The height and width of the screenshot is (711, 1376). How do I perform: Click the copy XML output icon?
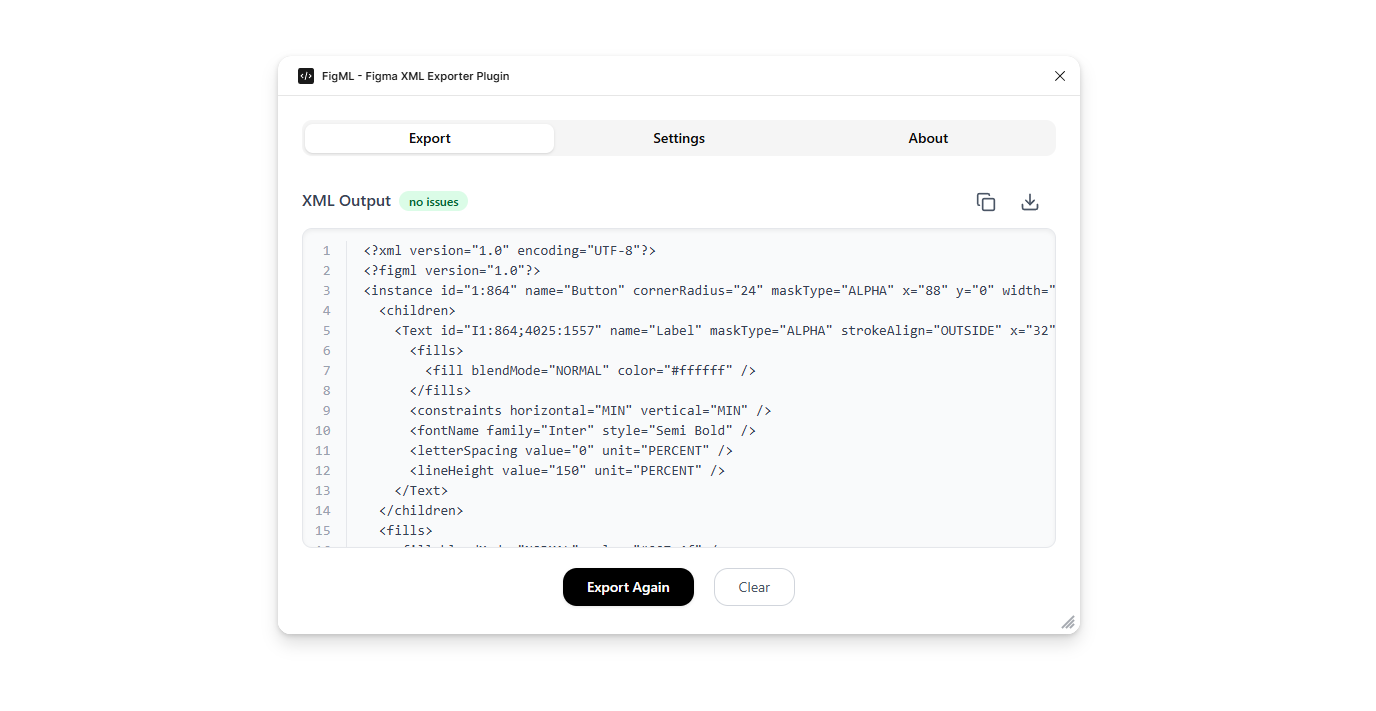[985, 201]
